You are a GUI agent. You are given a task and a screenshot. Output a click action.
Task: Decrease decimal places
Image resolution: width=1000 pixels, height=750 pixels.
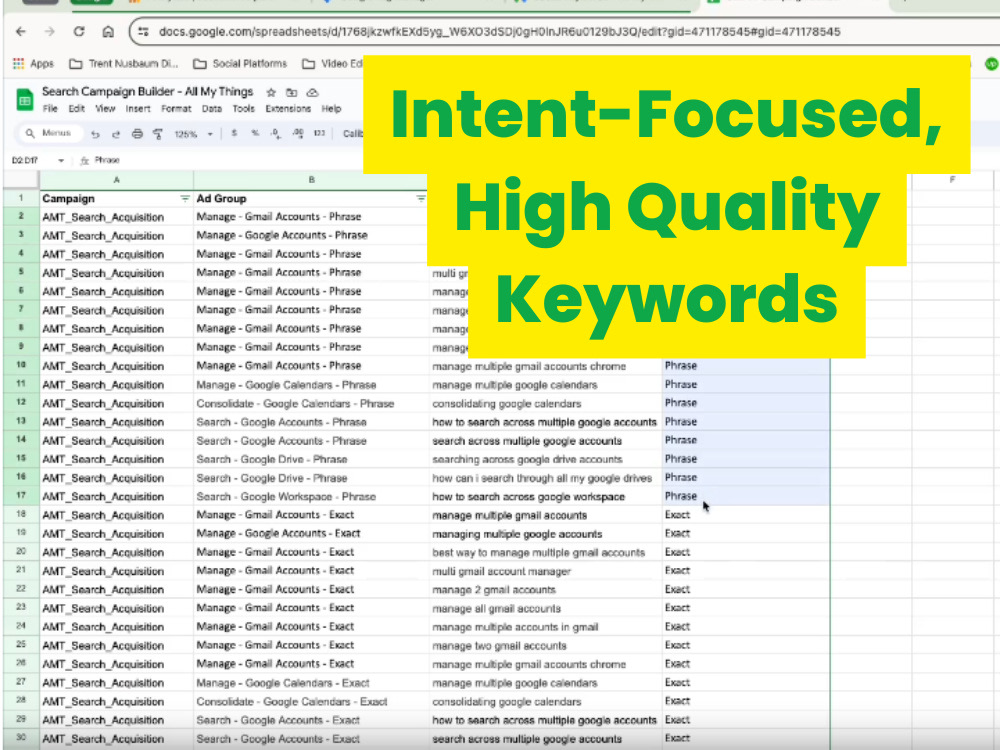[x=276, y=133]
